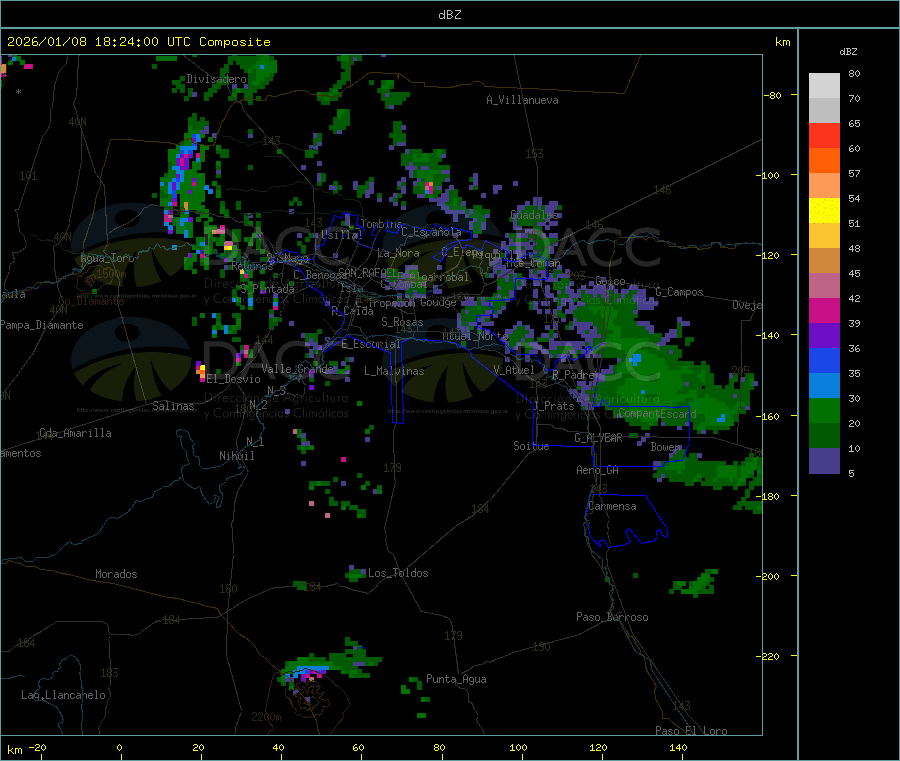
Task: Click the Paso_El_Loro location label
Action: coord(691,731)
